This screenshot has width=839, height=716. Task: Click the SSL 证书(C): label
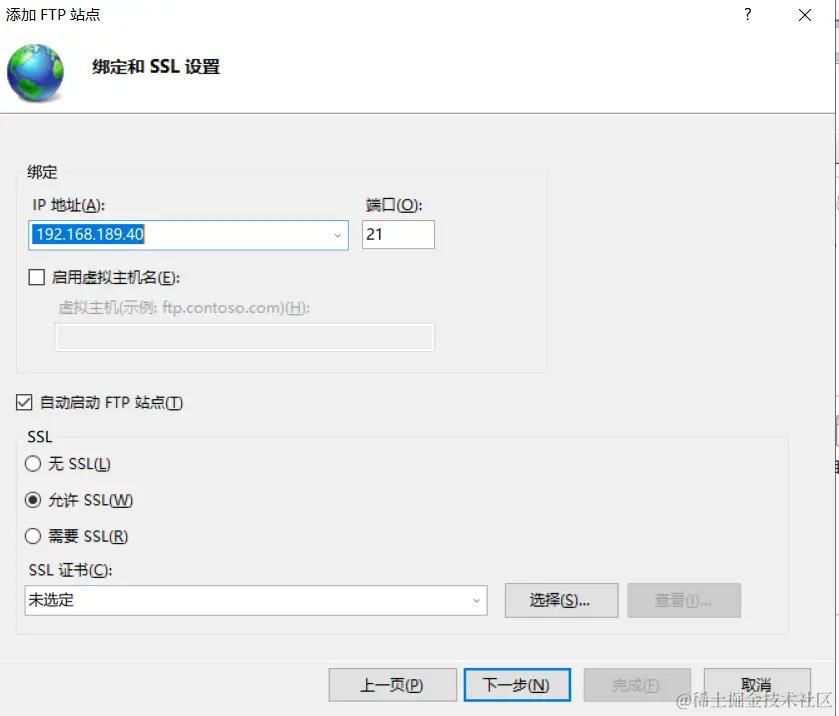(70, 570)
